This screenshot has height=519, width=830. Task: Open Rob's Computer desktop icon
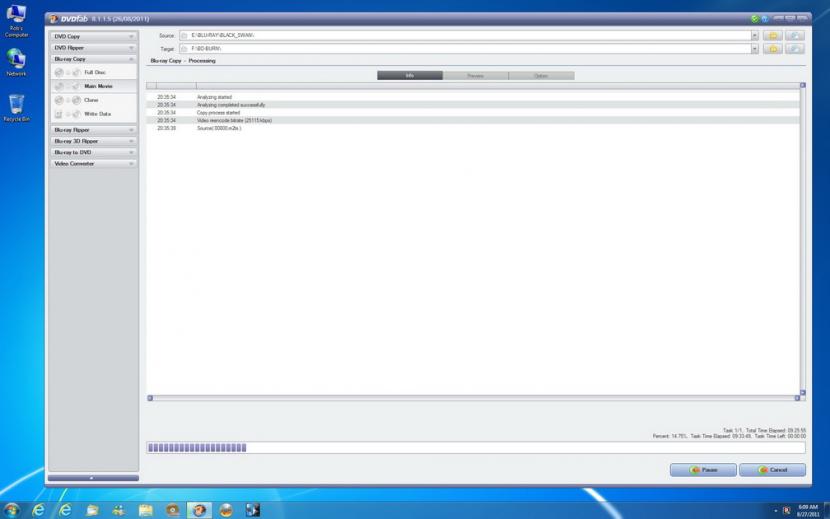pyautogui.click(x=16, y=21)
